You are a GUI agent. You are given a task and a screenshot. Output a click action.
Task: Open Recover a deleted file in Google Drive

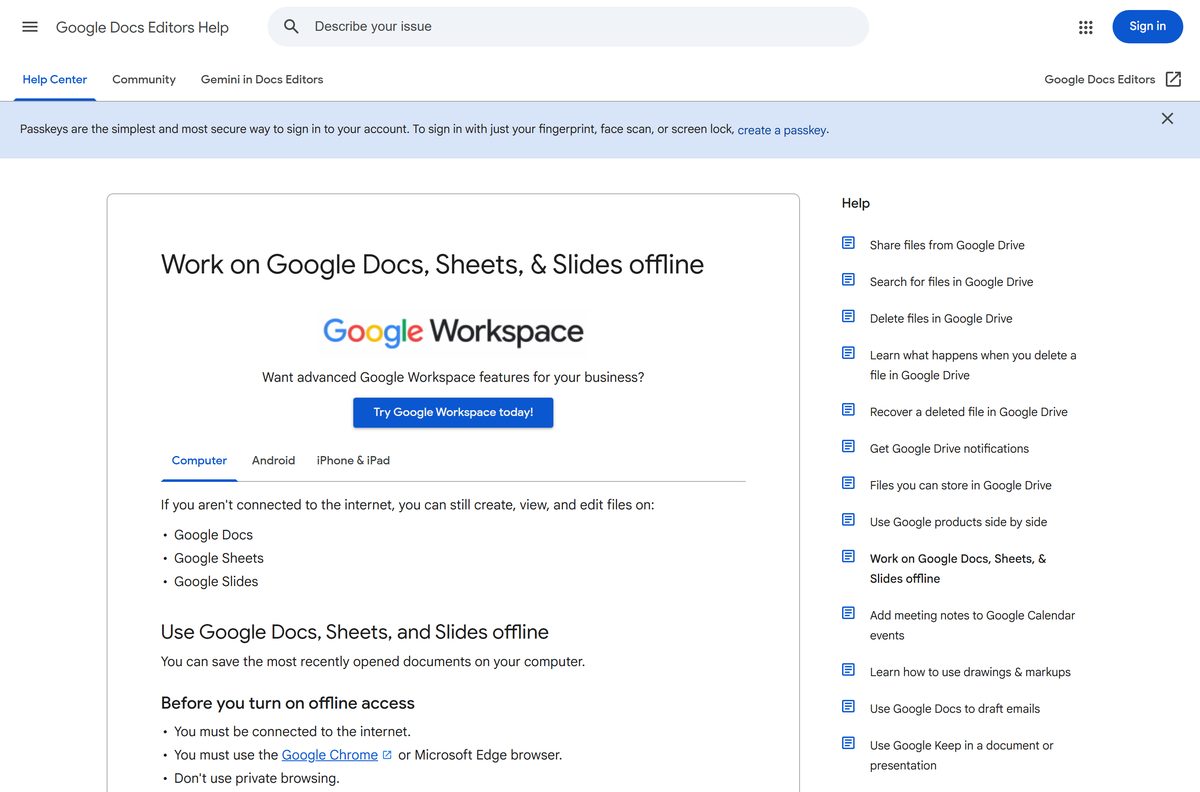click(x=969, y=412)
